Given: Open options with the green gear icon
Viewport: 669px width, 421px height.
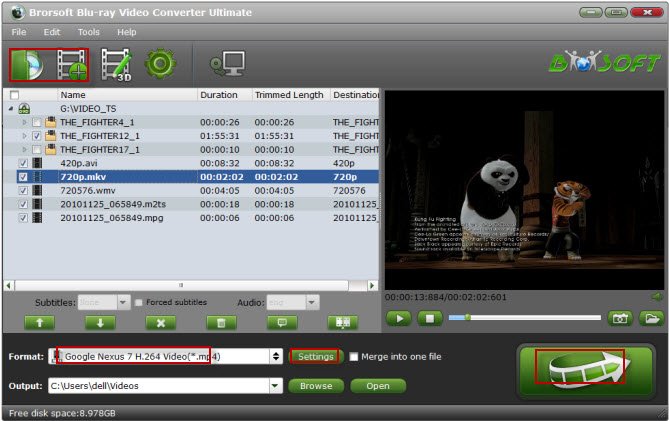Looking at the screenshot, I should point(160,64).
